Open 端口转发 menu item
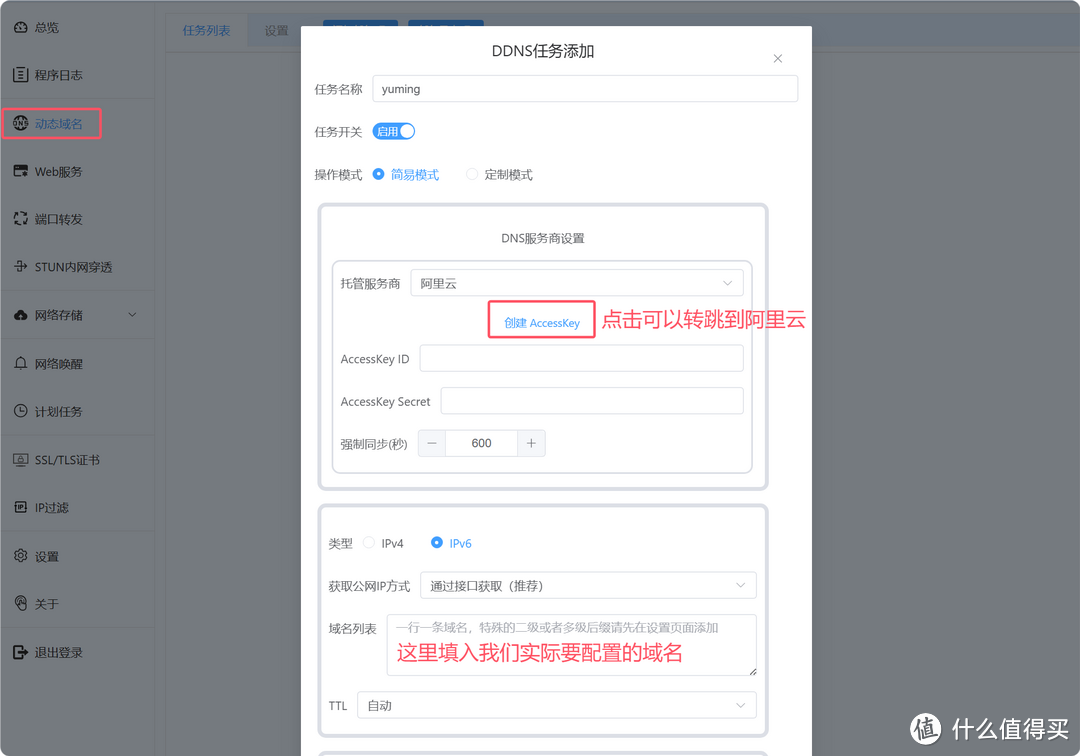This screenshot has width=1080, height=756. [77, 219]
